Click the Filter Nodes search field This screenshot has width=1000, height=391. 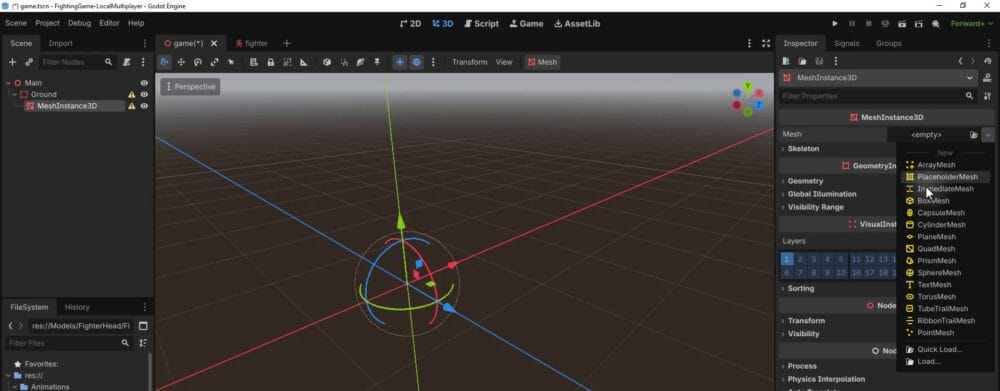point(77,62)
